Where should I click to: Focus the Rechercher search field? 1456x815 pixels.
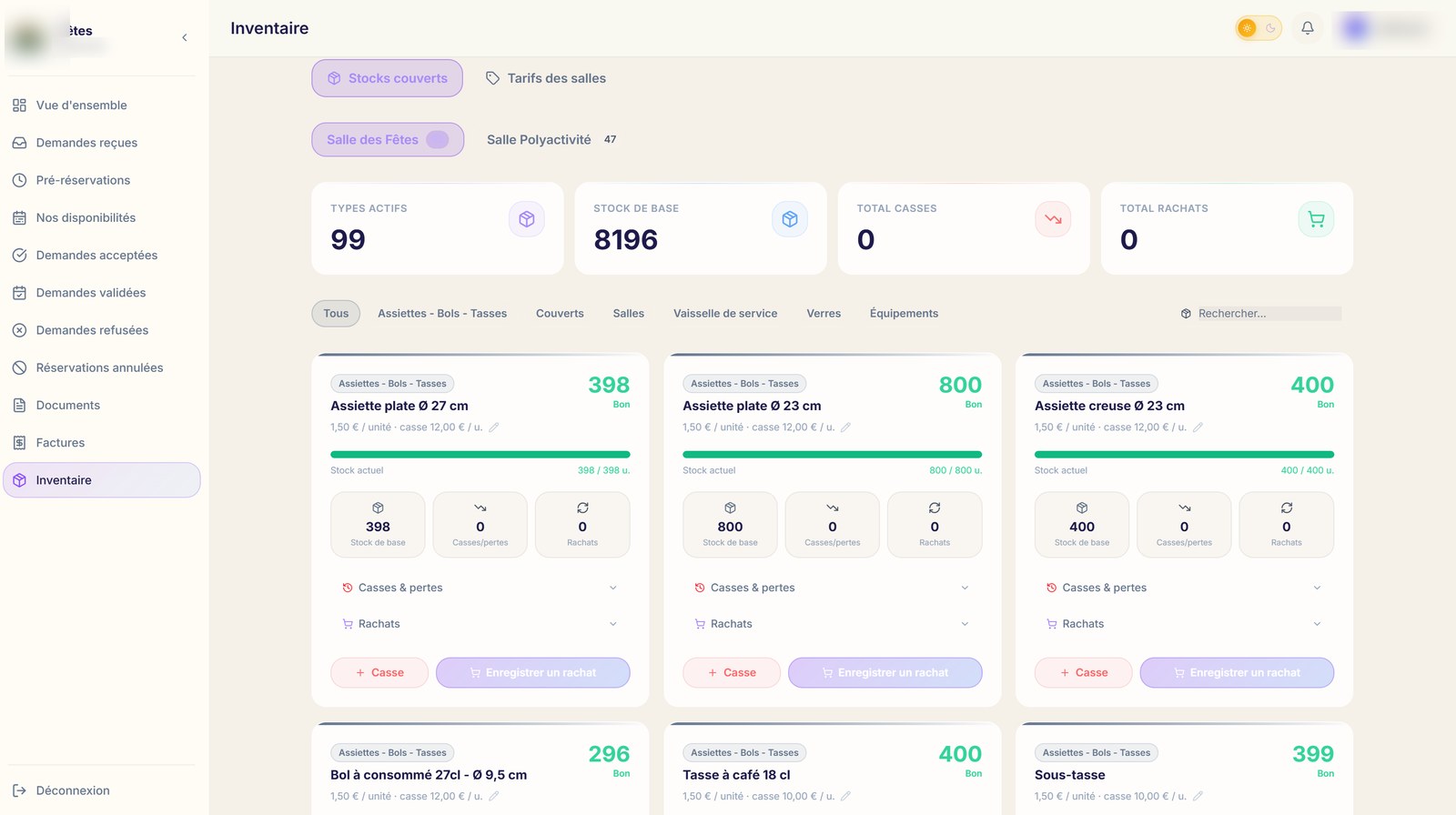tap(1269, 314)
